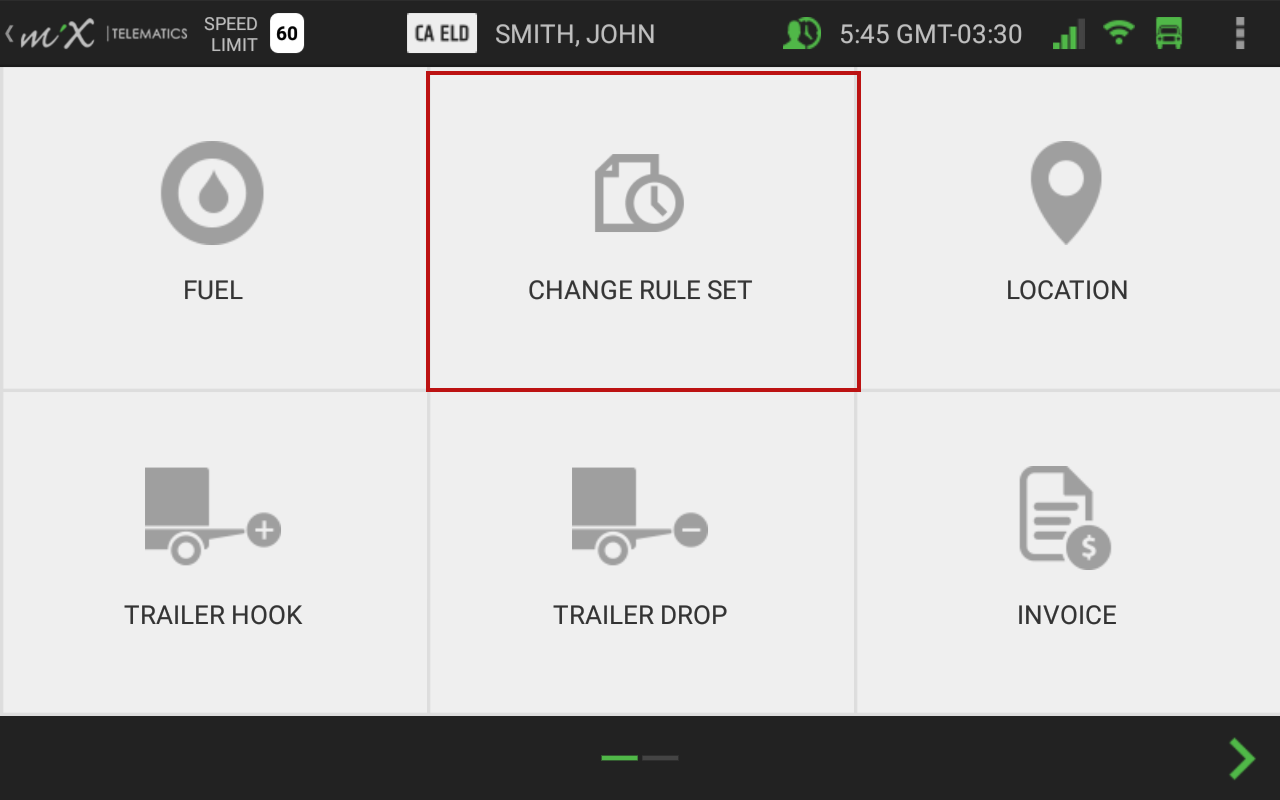1280x800 pixels.
Task: Tap the Location pin icon
Action: coord(1066,193)
